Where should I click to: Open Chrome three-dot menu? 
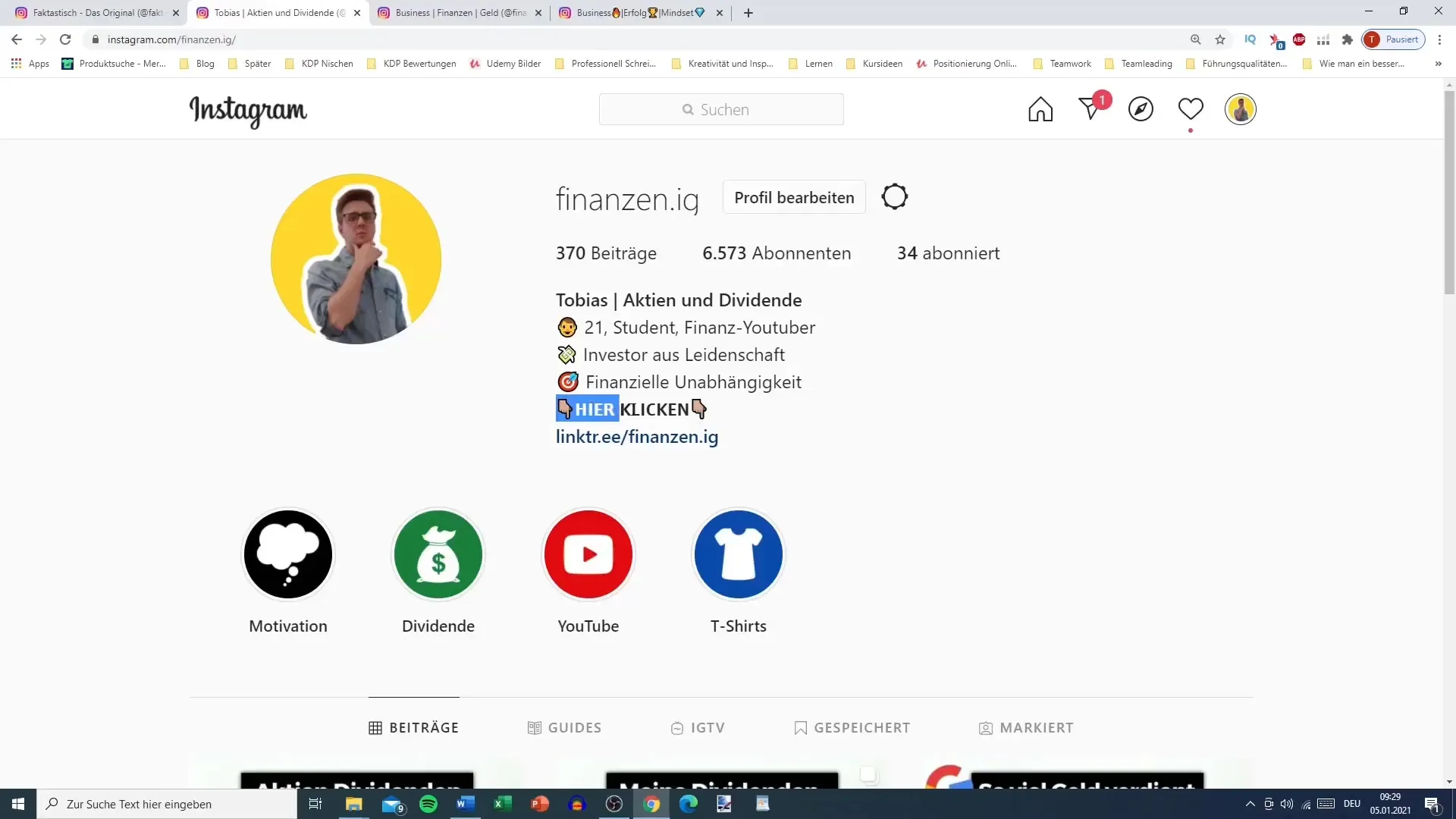click(x=1439, y=39)
